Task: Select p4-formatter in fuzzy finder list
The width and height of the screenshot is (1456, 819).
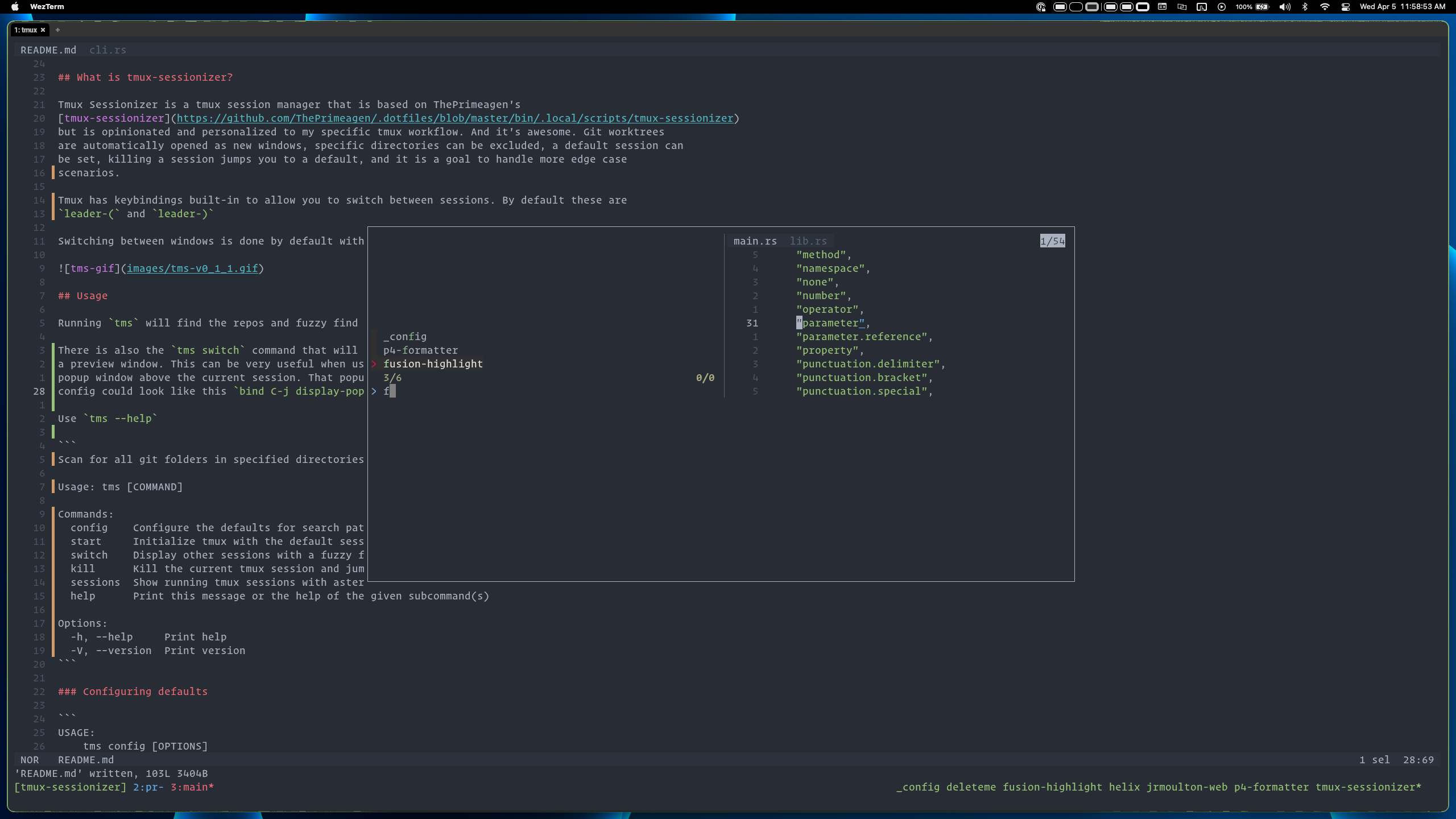Action: (x=420, y=350)
